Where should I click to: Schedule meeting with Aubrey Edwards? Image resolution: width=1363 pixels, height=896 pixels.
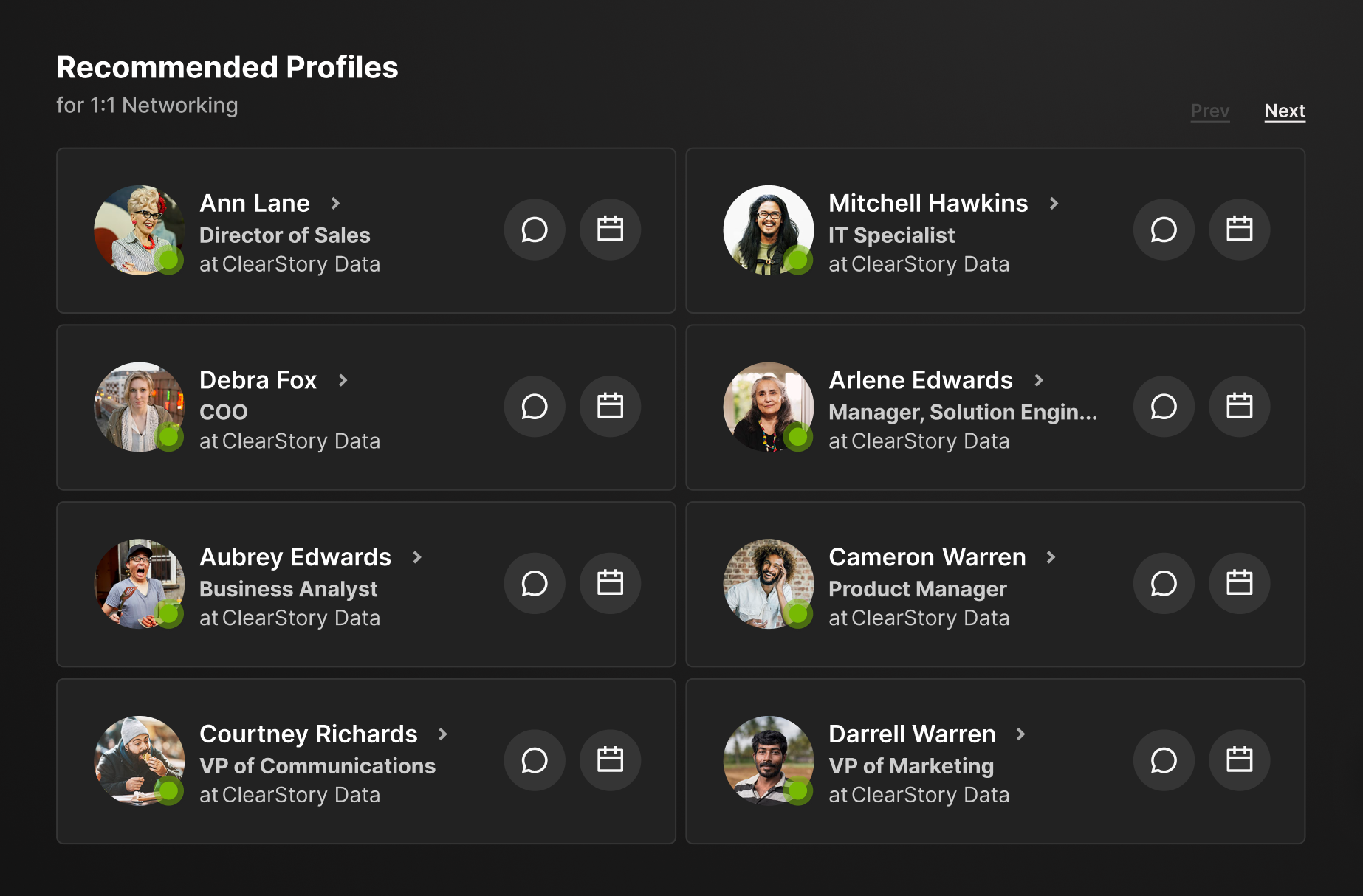tap(610, 583)
